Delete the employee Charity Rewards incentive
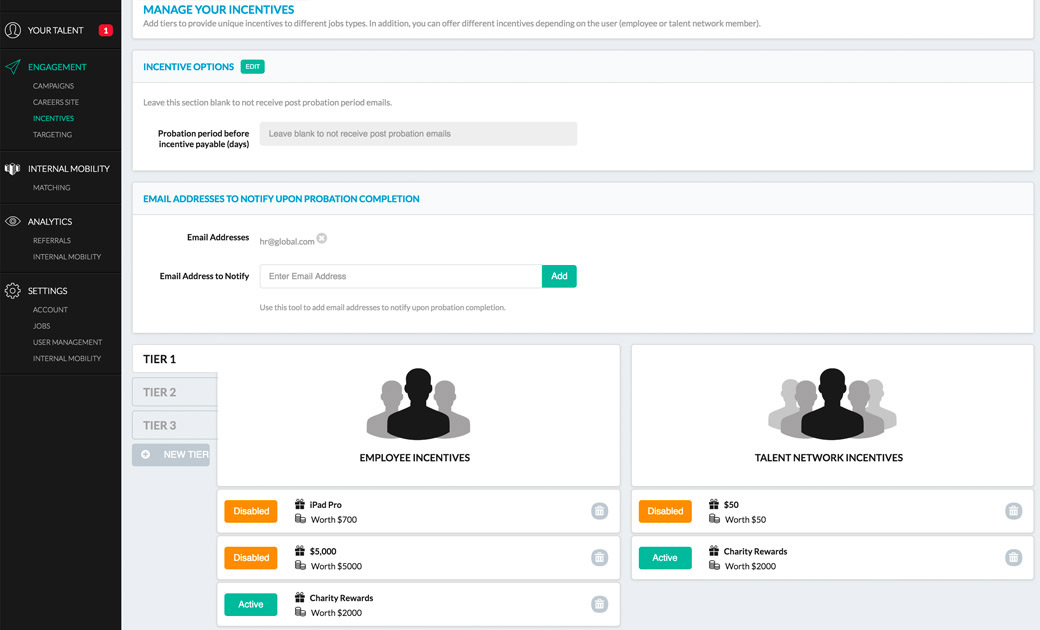Screen dimensions: 1040x630 600,604
